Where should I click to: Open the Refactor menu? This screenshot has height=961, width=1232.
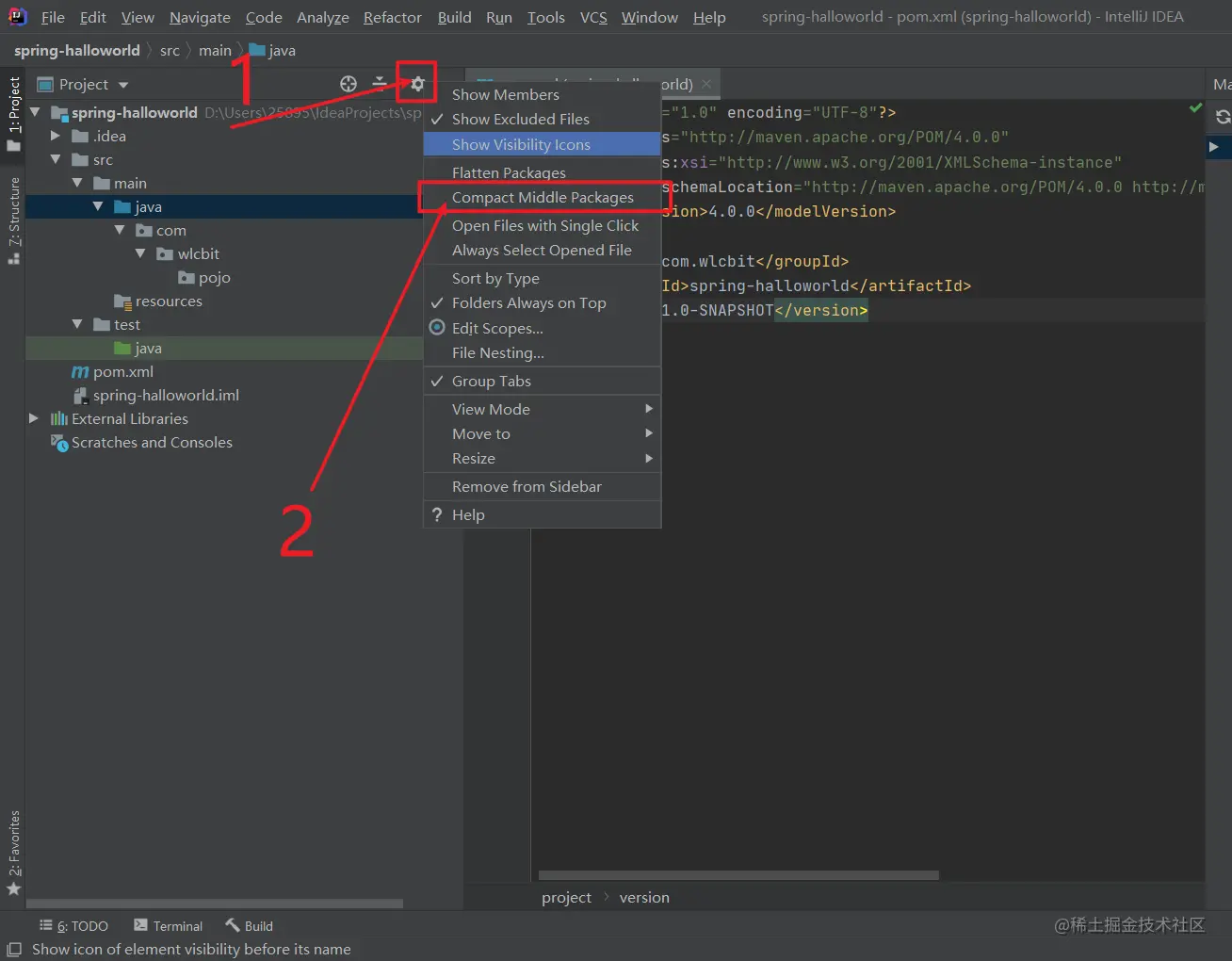(392, 17)
